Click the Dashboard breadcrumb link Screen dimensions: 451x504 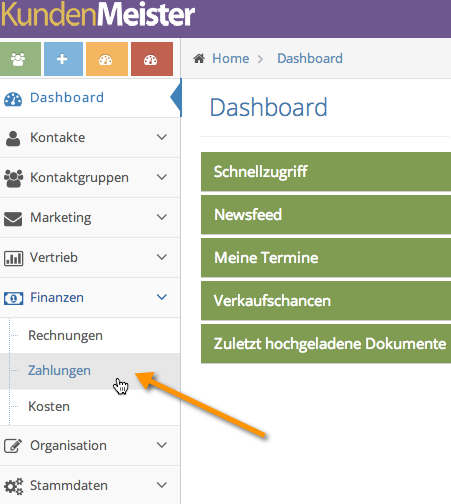[x=310, y=58]
